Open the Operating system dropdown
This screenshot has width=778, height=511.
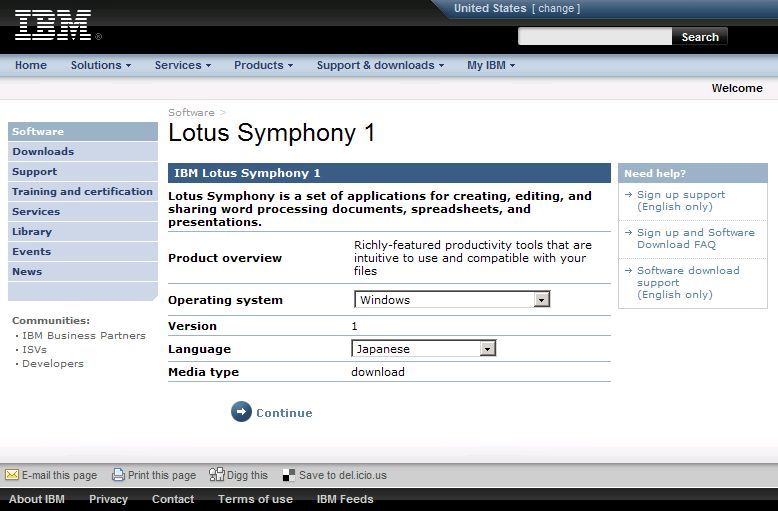pyautogui.click(x=452, y=299)
